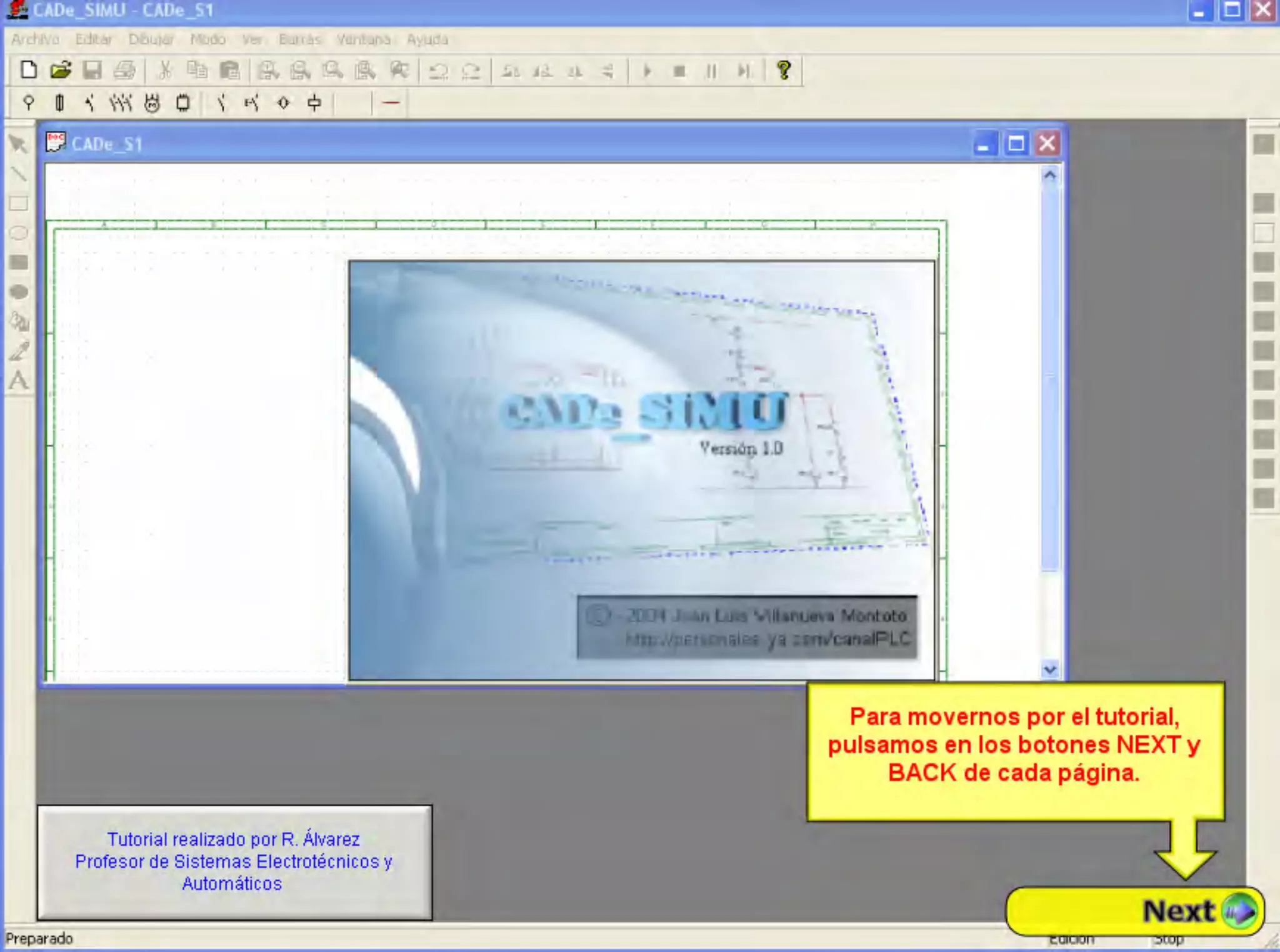The width and height of the screenshot is (1280, 952).
Task: Select the power supply terminal icon
Action: [28, 103]
